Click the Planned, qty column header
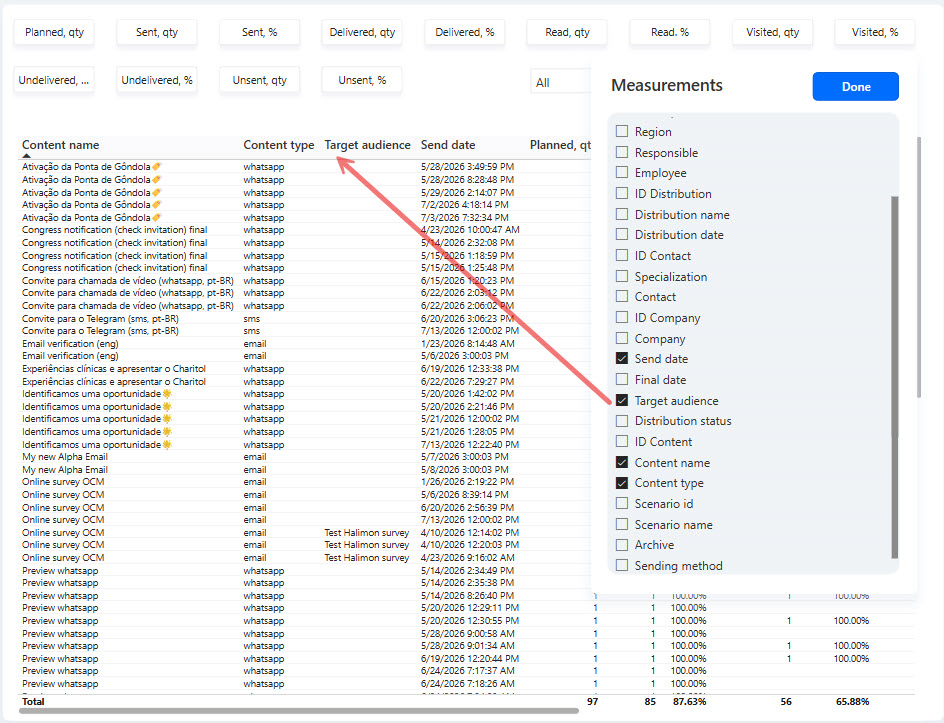The height and width of the screenshot is (723, 944). (560, 145)
